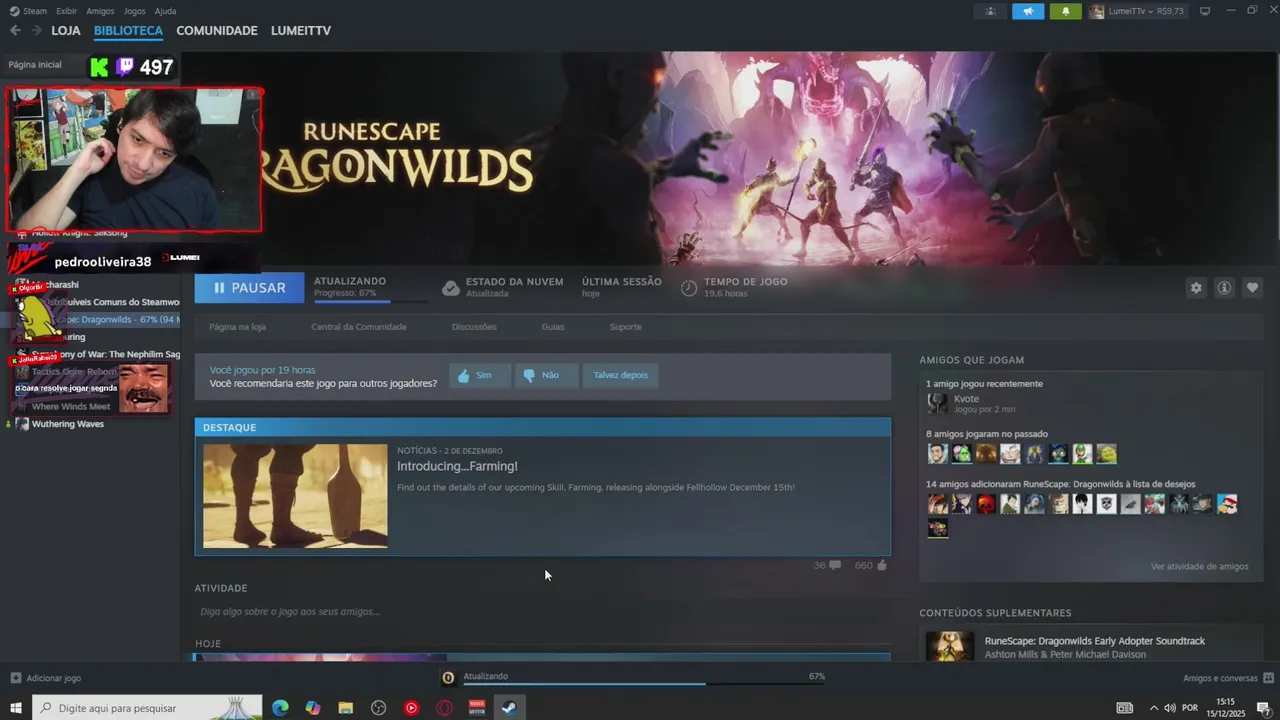Screen dimensions: 1280x720
Task: Open COMUNIDADE tab
Action: 217,31
